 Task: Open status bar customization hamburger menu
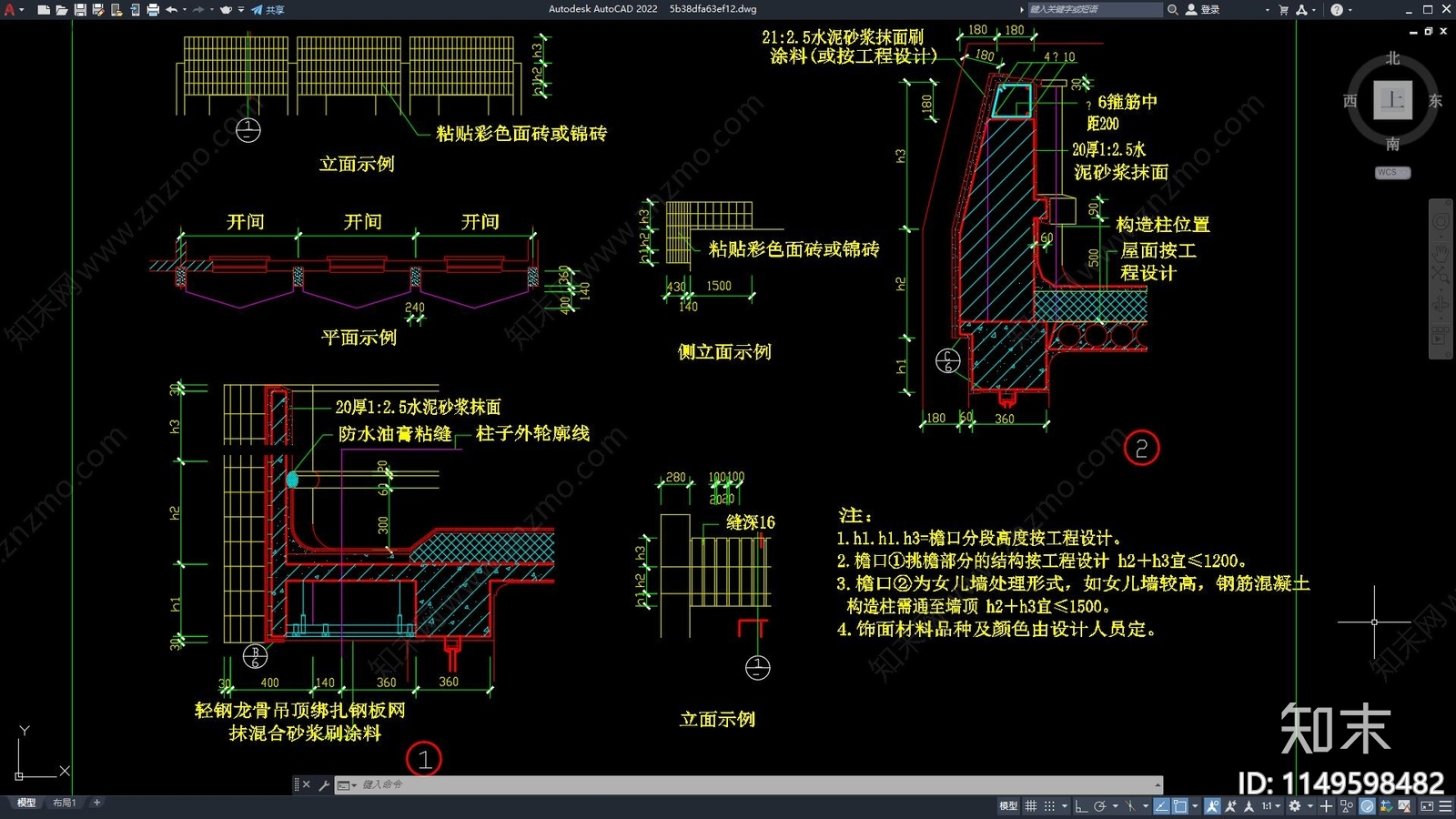point(1445,805)
